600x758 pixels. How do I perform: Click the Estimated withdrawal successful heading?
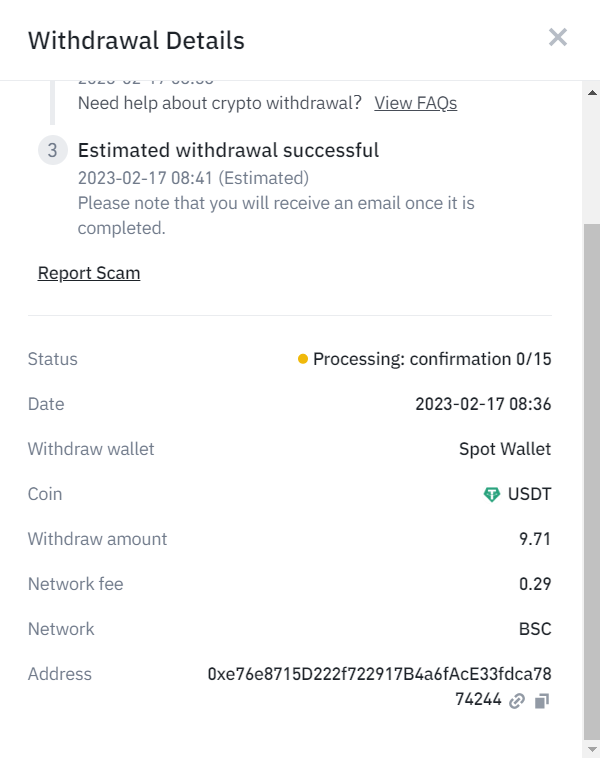point(228,150)
